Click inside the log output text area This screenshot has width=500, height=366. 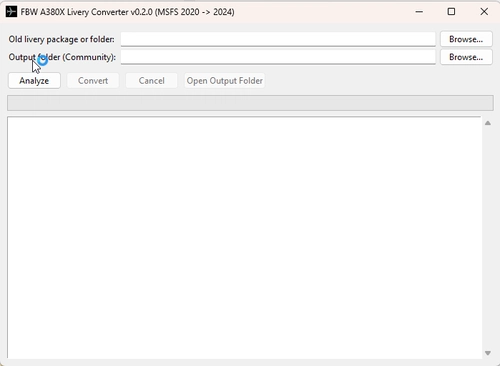(244, 237)
